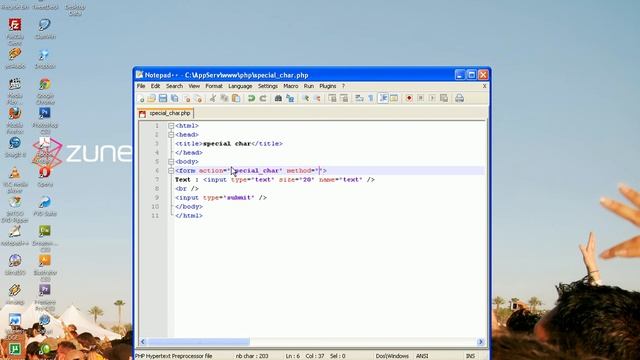
Task: Save the file with the floppy disk icon
Action: pos(163,98)
